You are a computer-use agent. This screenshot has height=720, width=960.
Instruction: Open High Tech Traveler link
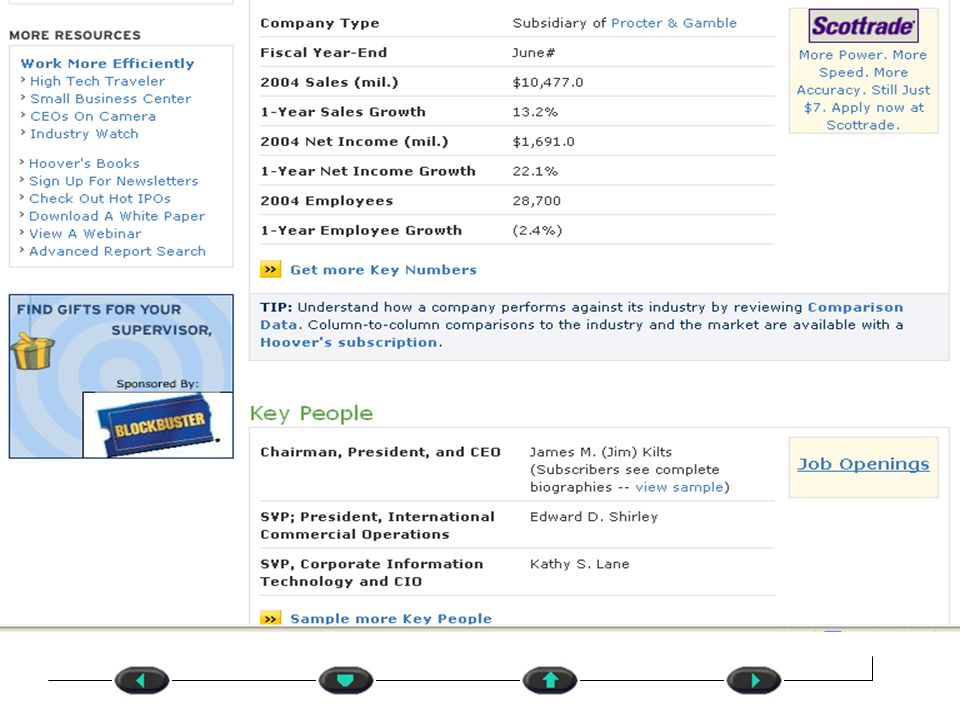point(97,81)
